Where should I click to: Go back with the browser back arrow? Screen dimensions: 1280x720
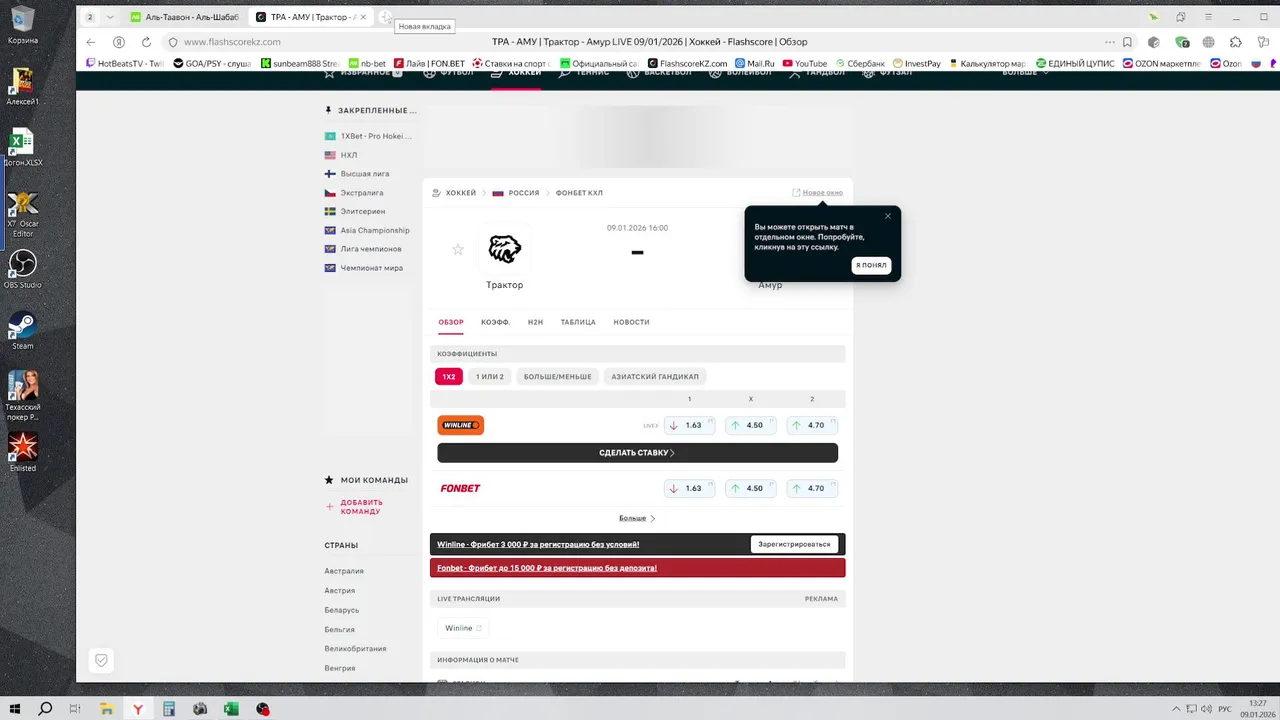tap(91, 42)
